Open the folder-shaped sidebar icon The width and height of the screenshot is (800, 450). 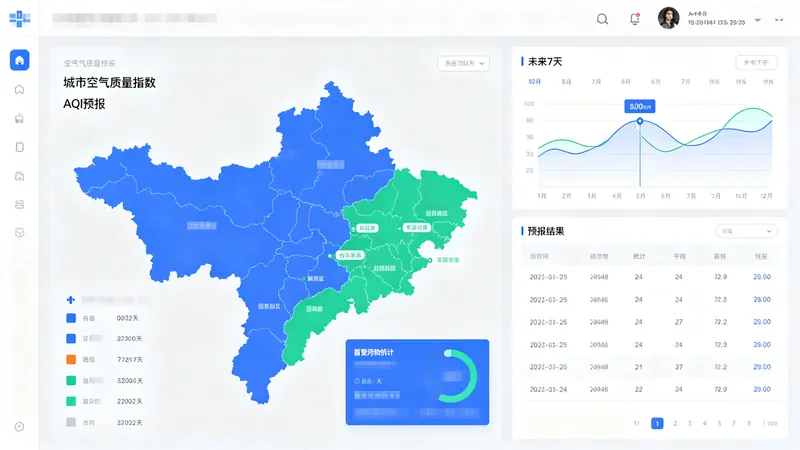tap(19, 176)
